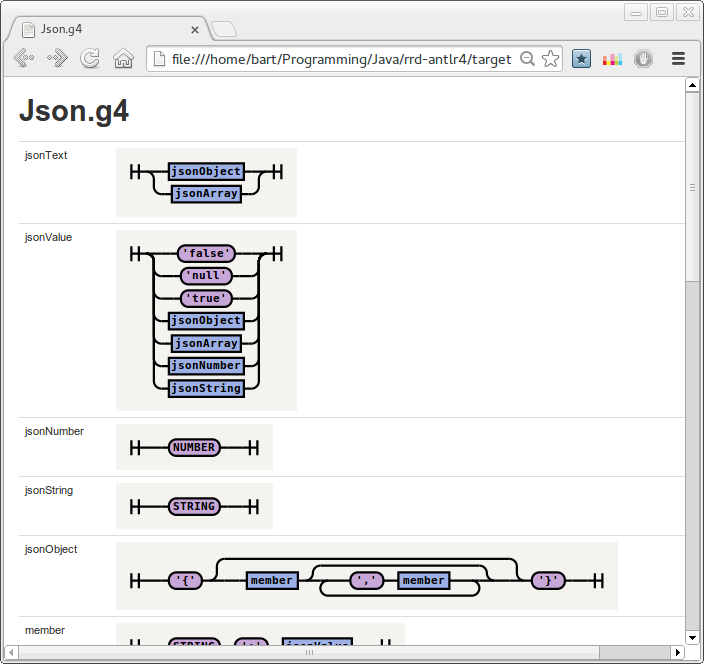Image resolution: width=704 pixels, height=664 pixels.
Task: Click jsonArray box in jsonText diagram
Action: [206, 194]
